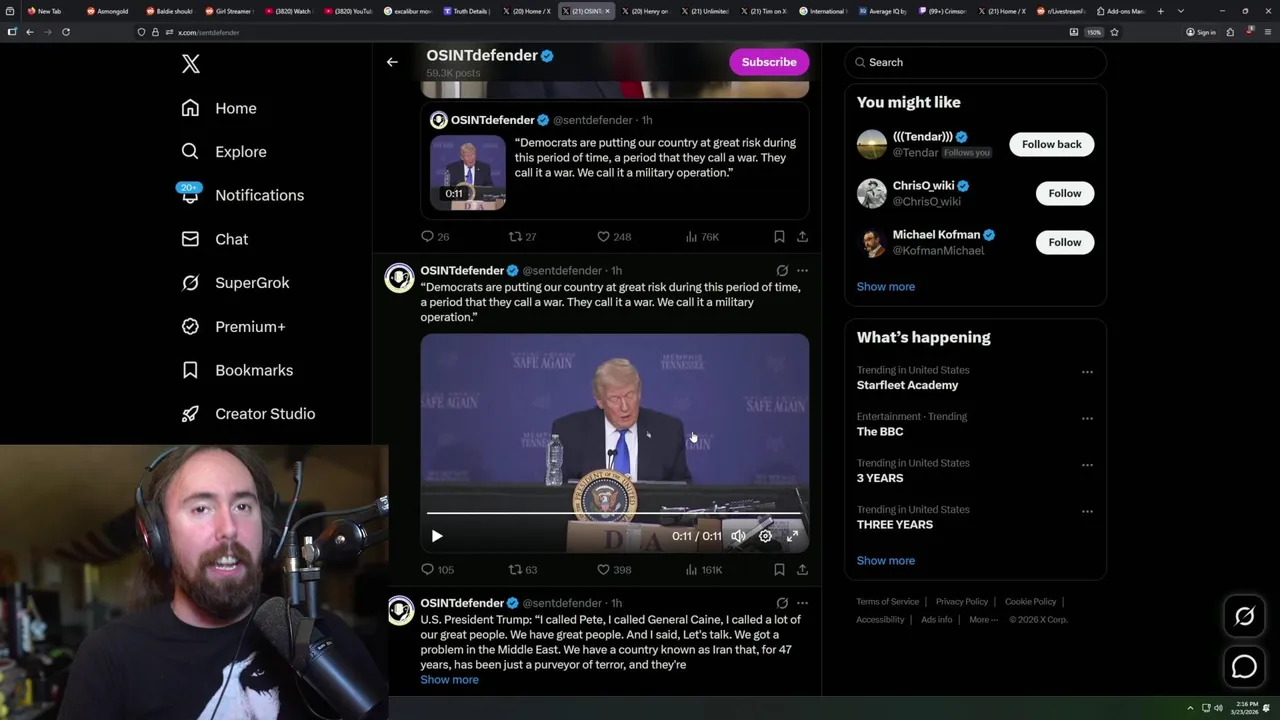The image size is (1280, 720).
Task: Open options for The BBC trend
Action: 1087,418
